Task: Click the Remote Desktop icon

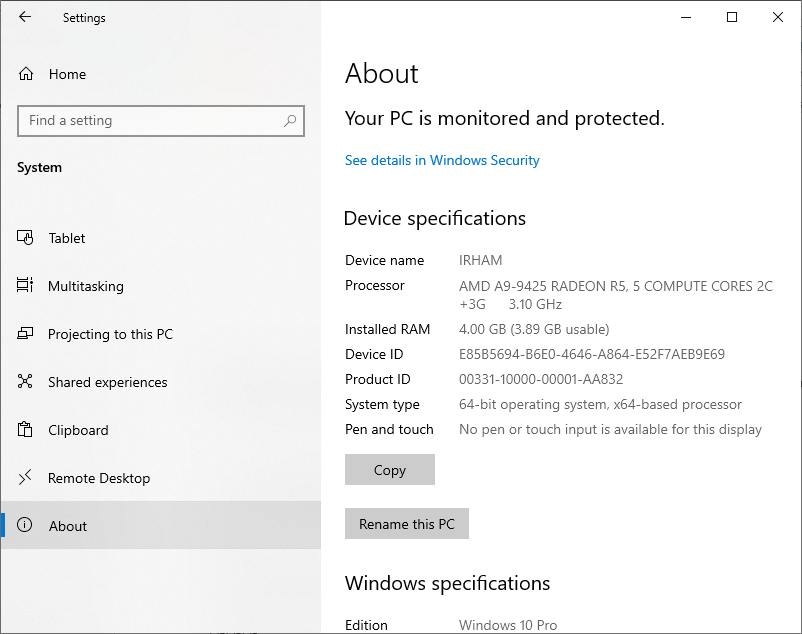Action: pyautogui.click(x=25, y=478)
